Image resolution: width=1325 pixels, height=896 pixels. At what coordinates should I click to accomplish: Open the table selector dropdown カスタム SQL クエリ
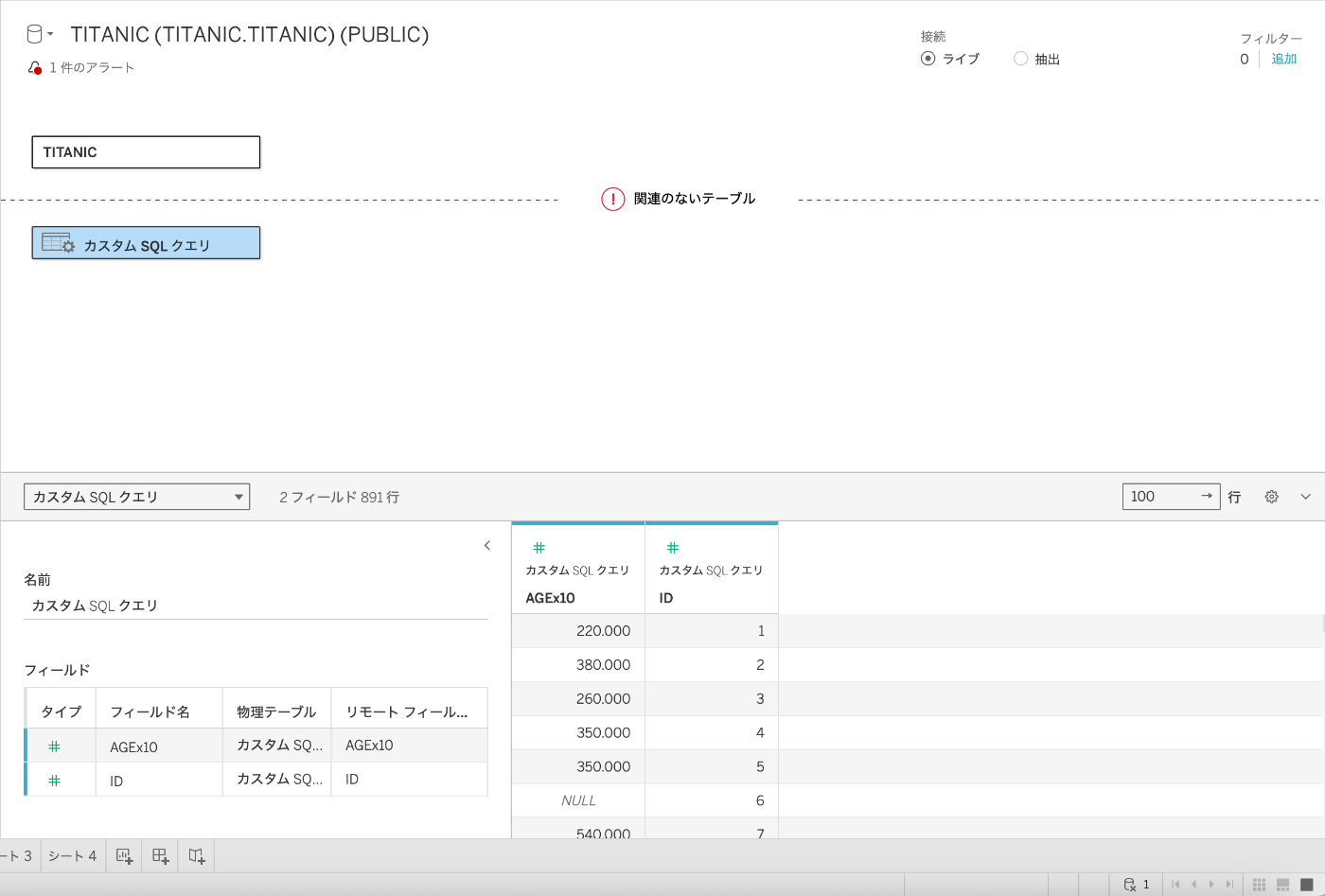(137, 497)
